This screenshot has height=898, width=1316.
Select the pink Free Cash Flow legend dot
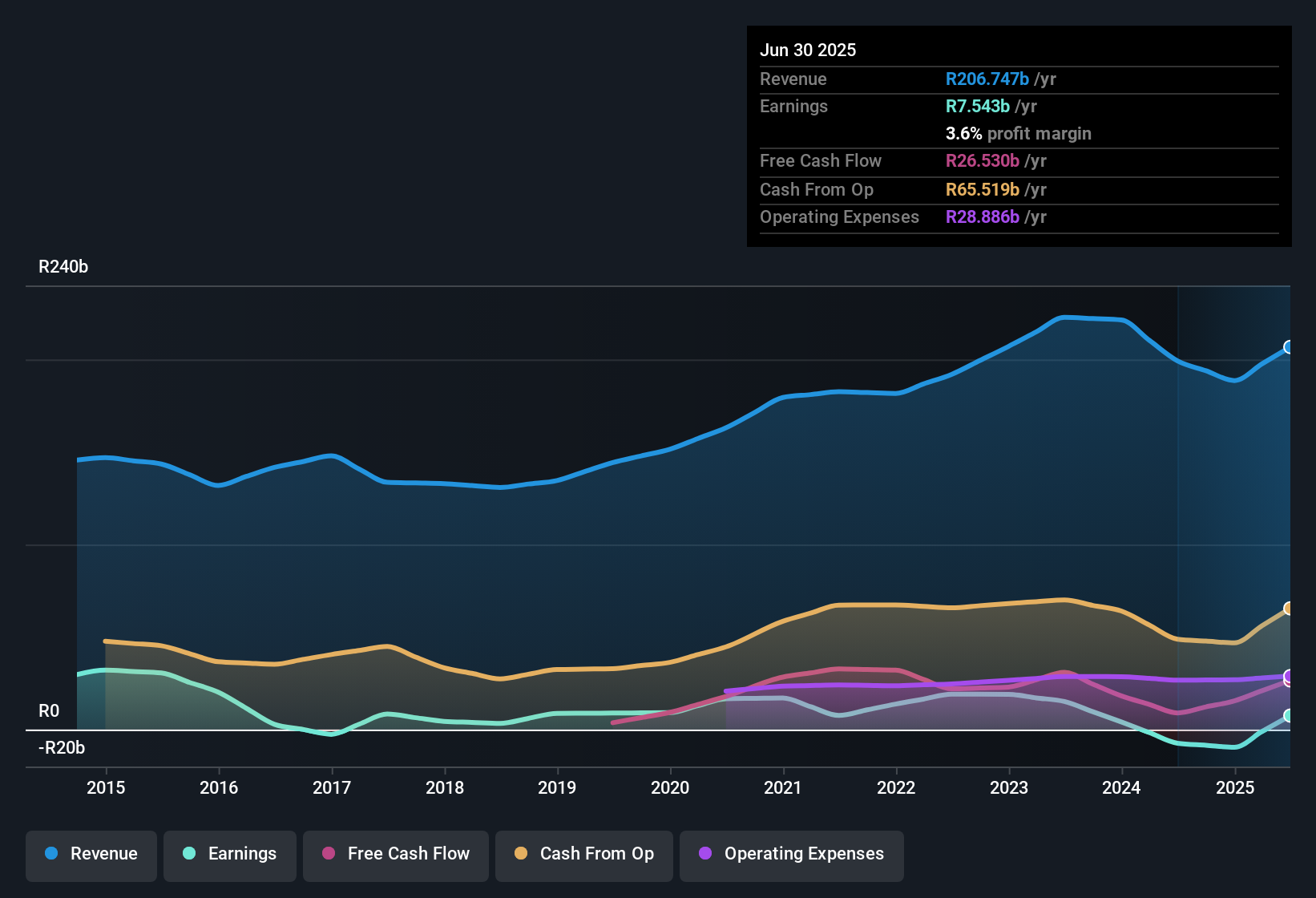pos(328,854)
